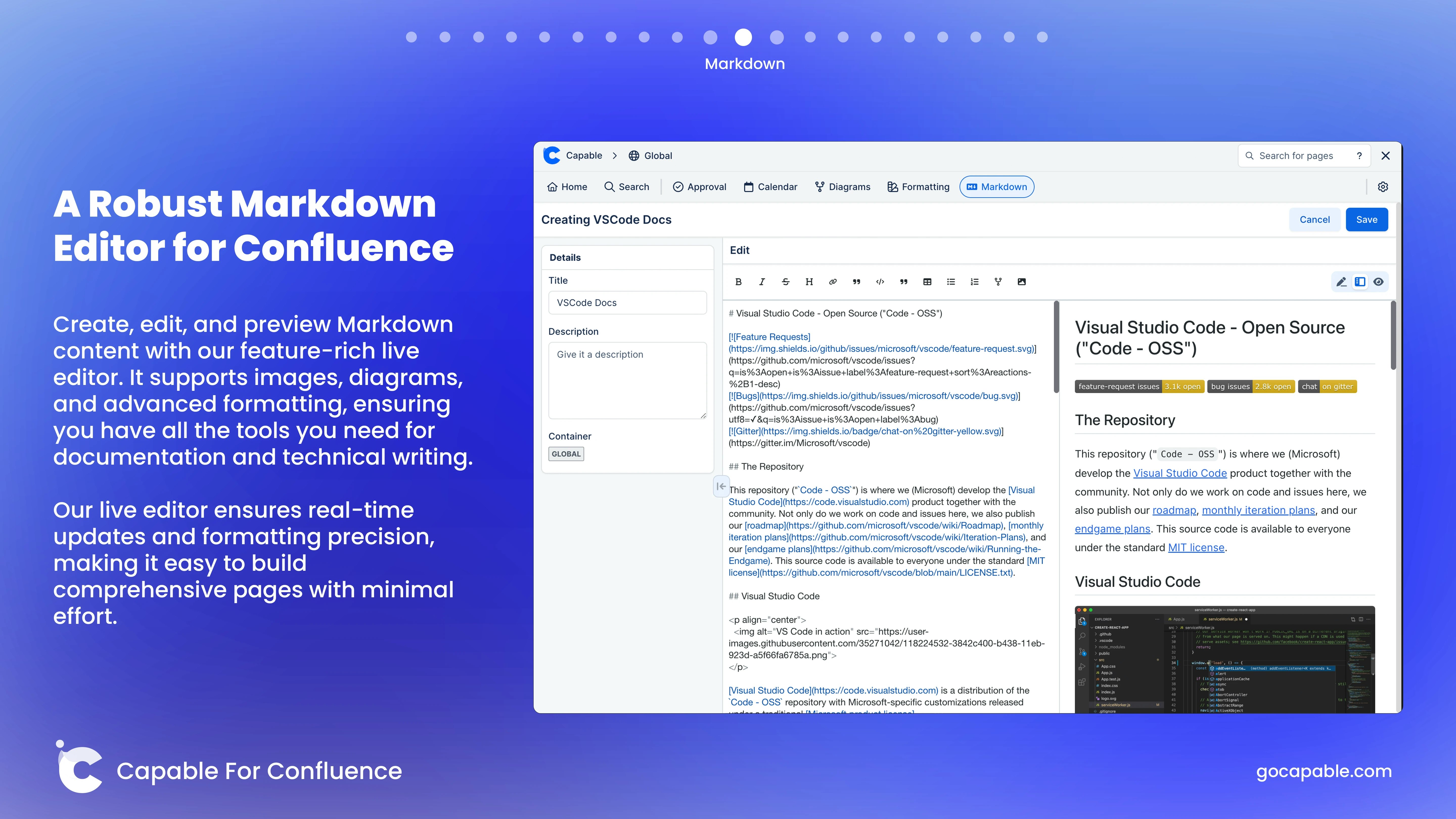Image resolution: width=1456 pixels, height=819 pixels.
Task: Click the bug issues badge
Action: coord(1251,386)
